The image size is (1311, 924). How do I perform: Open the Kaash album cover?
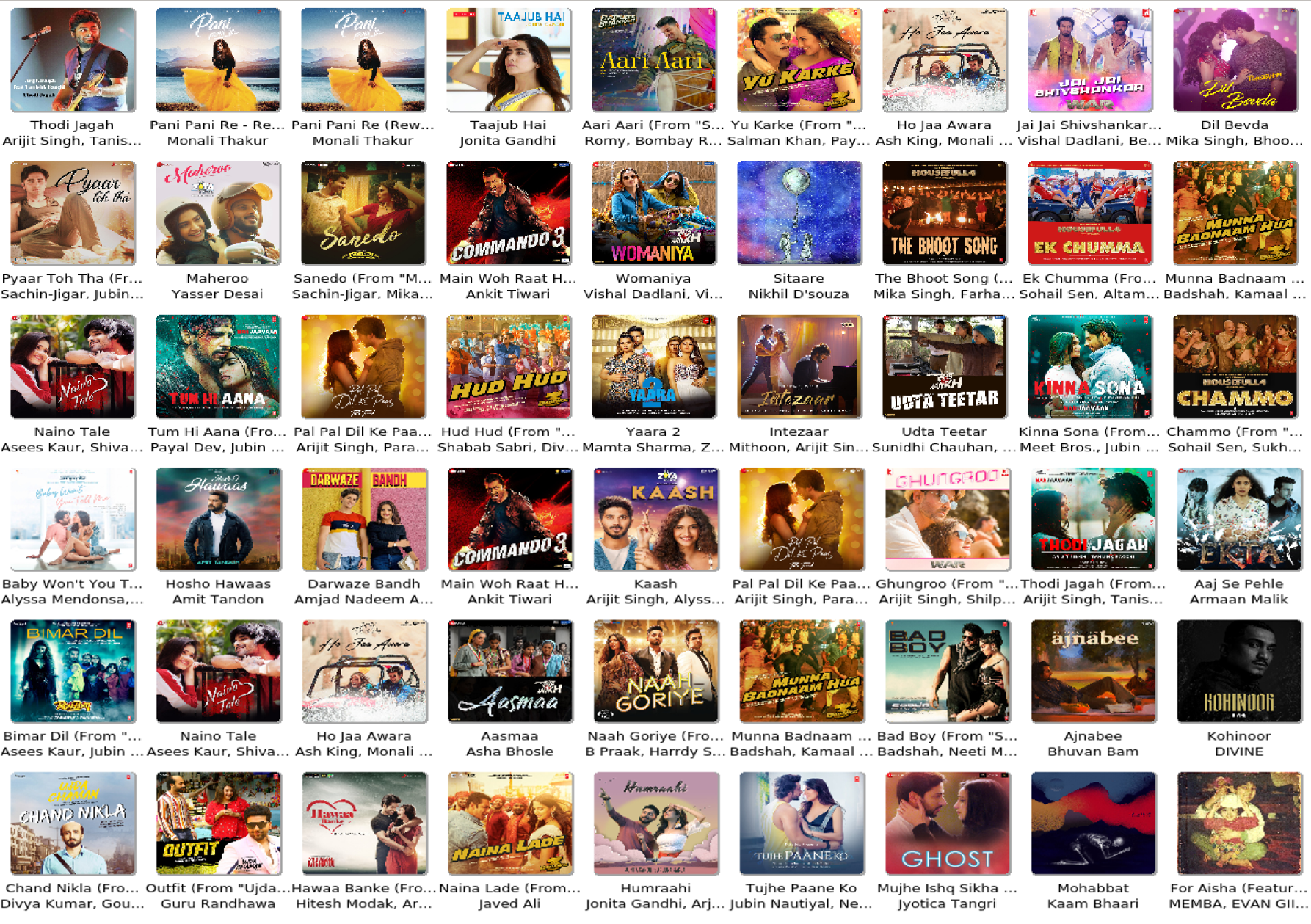pyautogui.click(x=655, y=520)
